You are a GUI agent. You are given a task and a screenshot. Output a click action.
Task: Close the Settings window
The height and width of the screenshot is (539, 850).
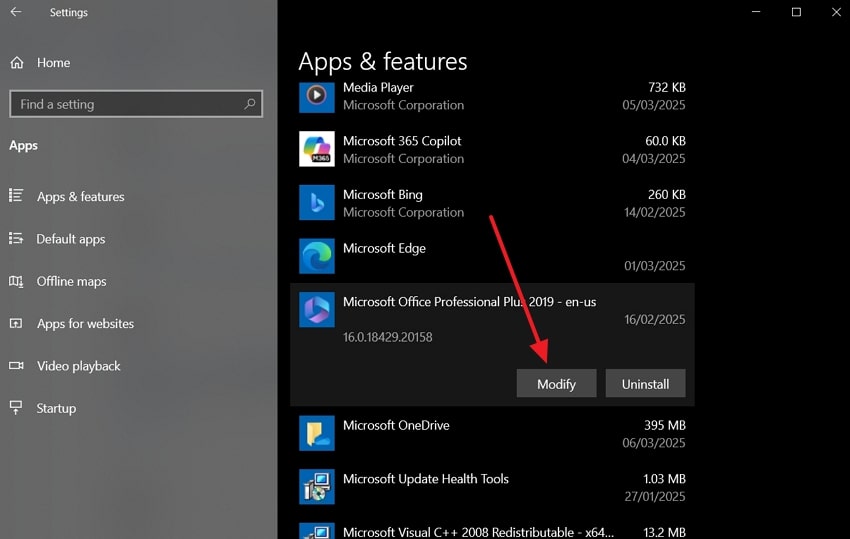pos(836,11)
